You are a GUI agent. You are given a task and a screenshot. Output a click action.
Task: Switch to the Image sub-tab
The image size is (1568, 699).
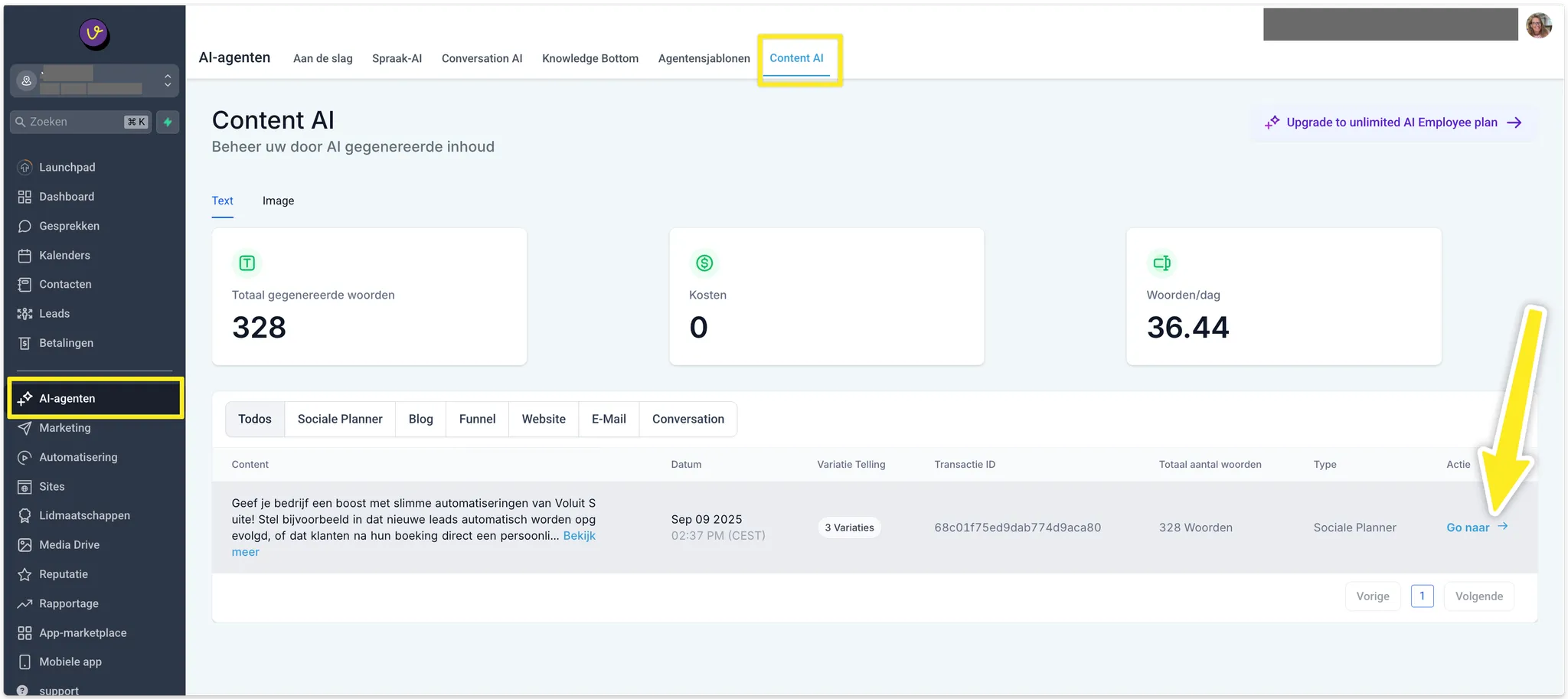click(278, 201)
